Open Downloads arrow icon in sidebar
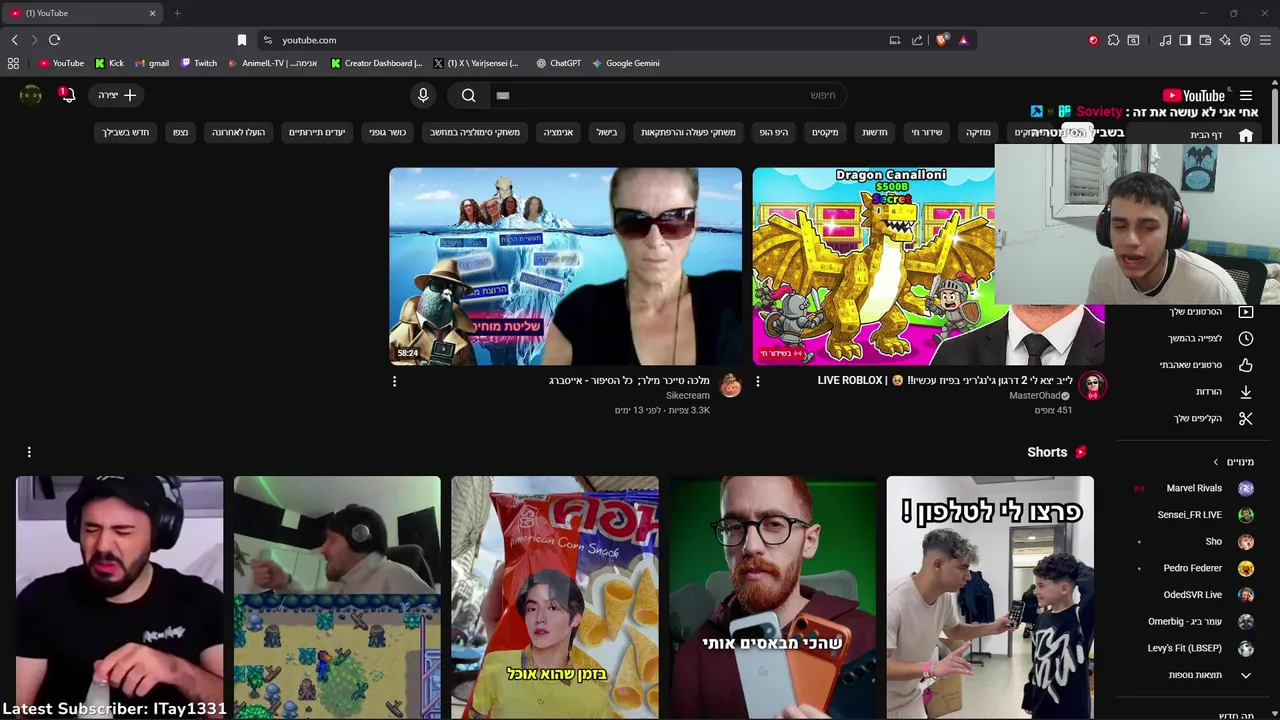 pyautogui.click(x=1246, y=392)
